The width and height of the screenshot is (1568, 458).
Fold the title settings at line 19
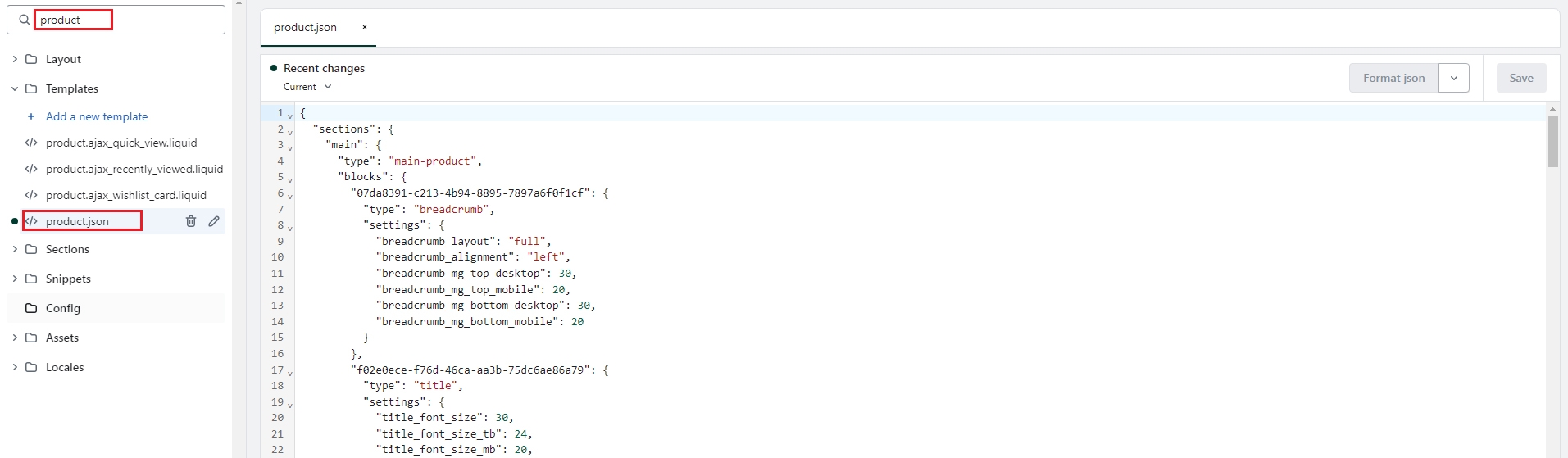coord(290,405)
